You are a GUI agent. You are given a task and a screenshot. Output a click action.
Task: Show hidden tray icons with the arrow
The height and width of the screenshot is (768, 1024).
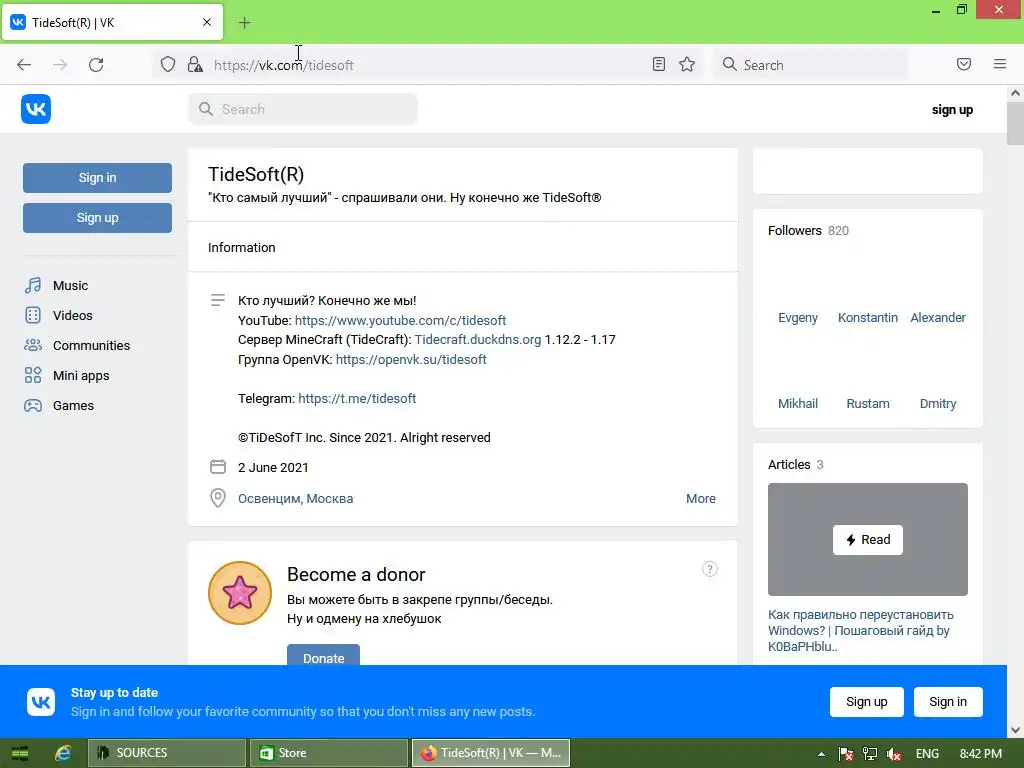[x=821, y=754]
